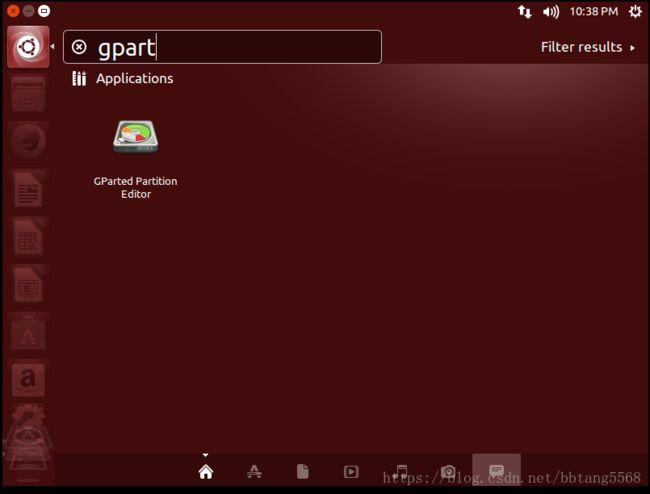
Task: Clear the Dash search text
Action: (x=79, y=47)
